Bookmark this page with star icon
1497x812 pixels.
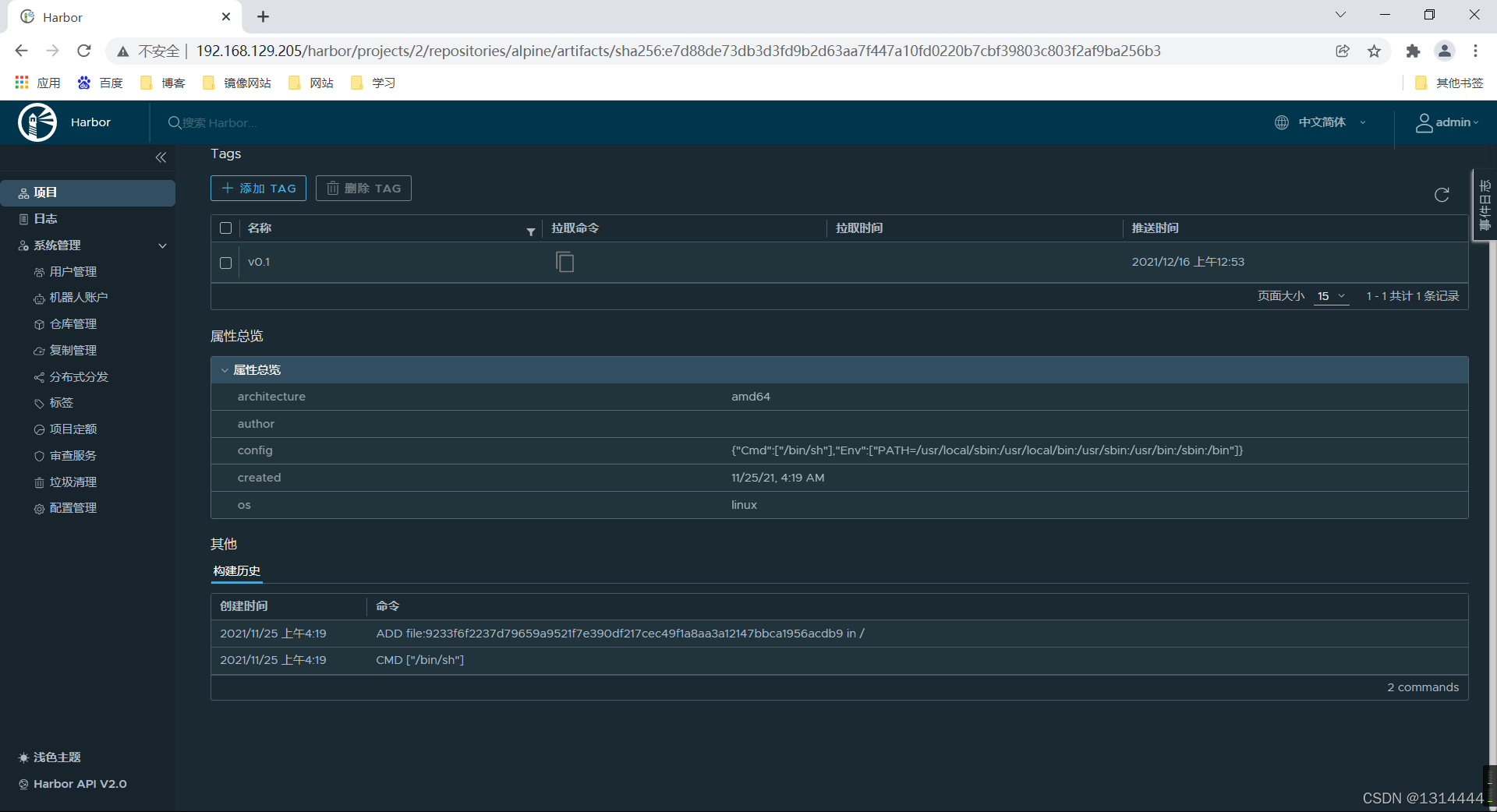pyautogui.click(x=1374, y=51)
